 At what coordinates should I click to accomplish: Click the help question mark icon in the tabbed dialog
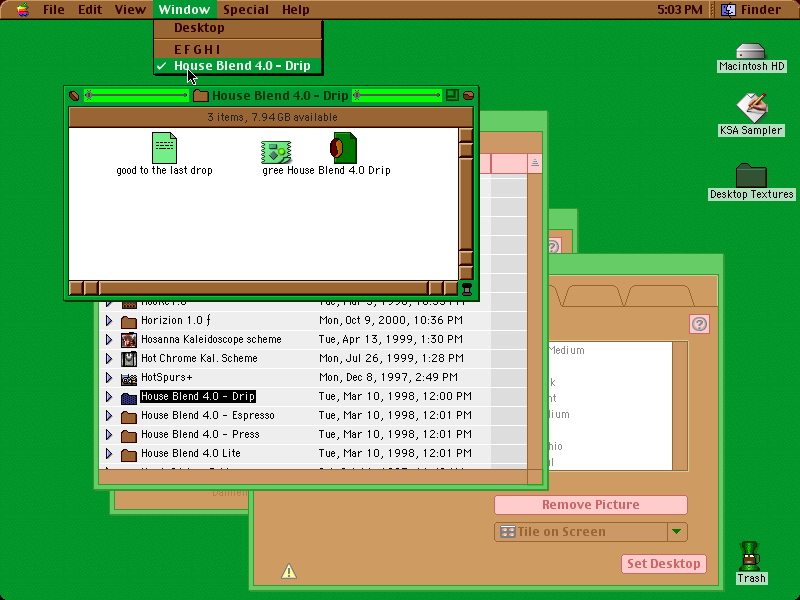699,324
